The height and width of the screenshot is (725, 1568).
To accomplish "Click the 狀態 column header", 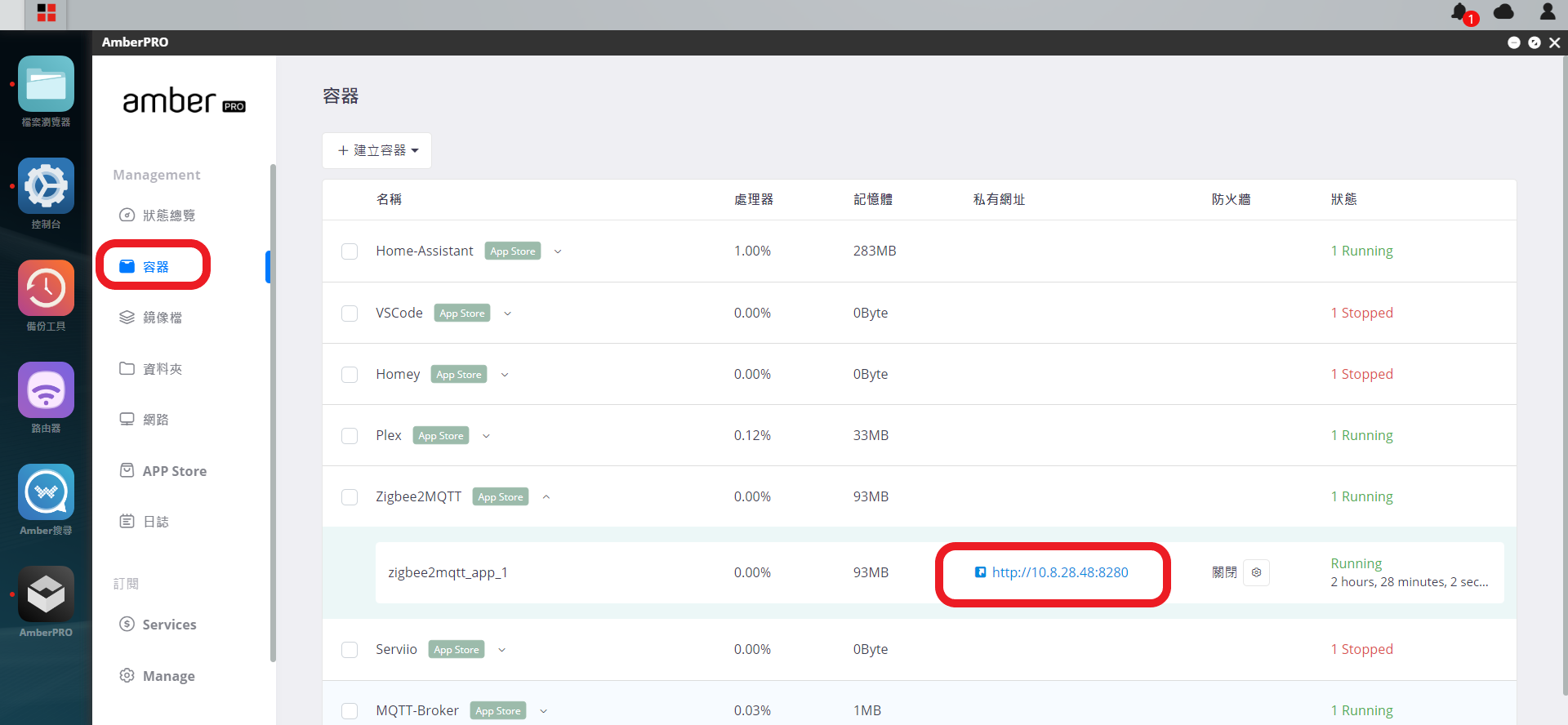I will (1343, 199).
